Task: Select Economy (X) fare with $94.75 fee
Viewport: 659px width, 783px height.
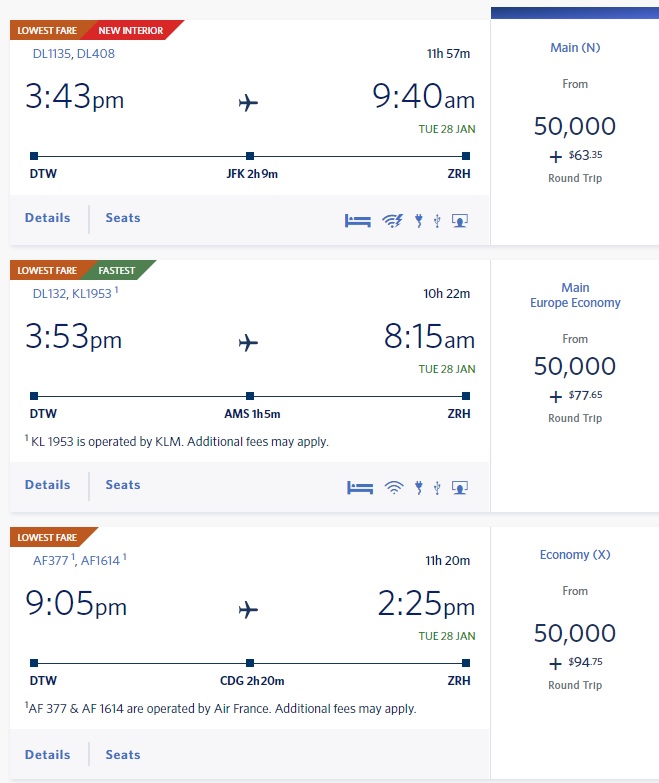Action: tap(575, 634)
